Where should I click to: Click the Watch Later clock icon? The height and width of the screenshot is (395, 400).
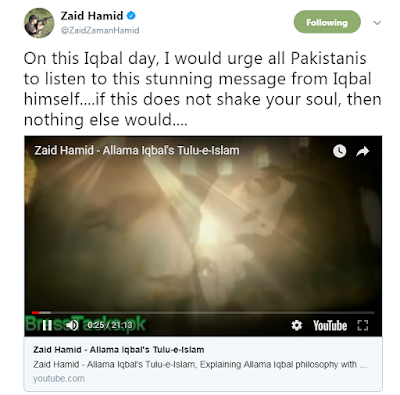tap(339, 151)
